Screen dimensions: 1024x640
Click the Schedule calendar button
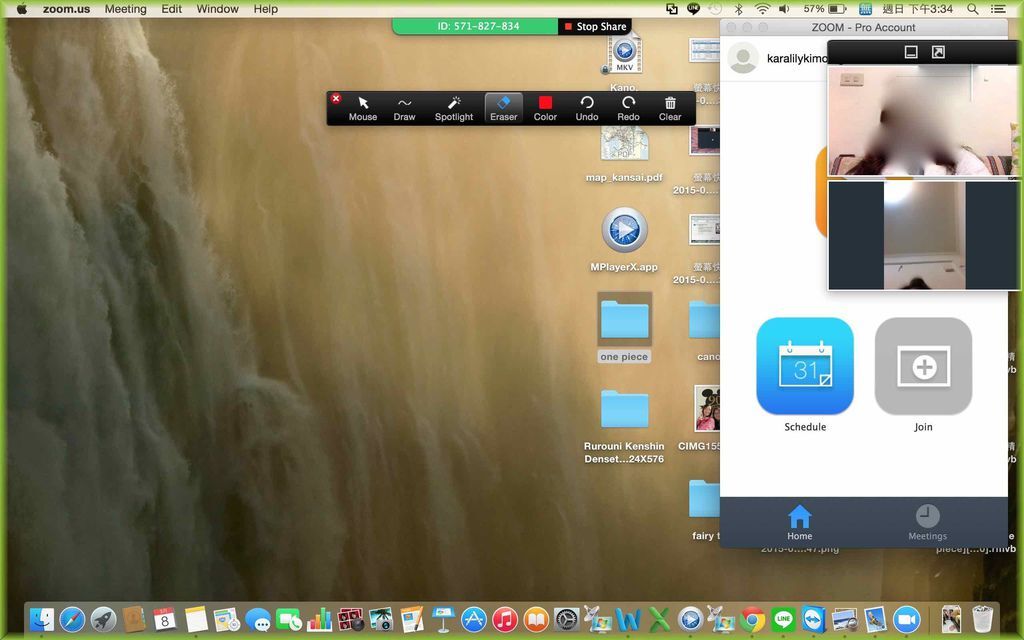[805, 366]
